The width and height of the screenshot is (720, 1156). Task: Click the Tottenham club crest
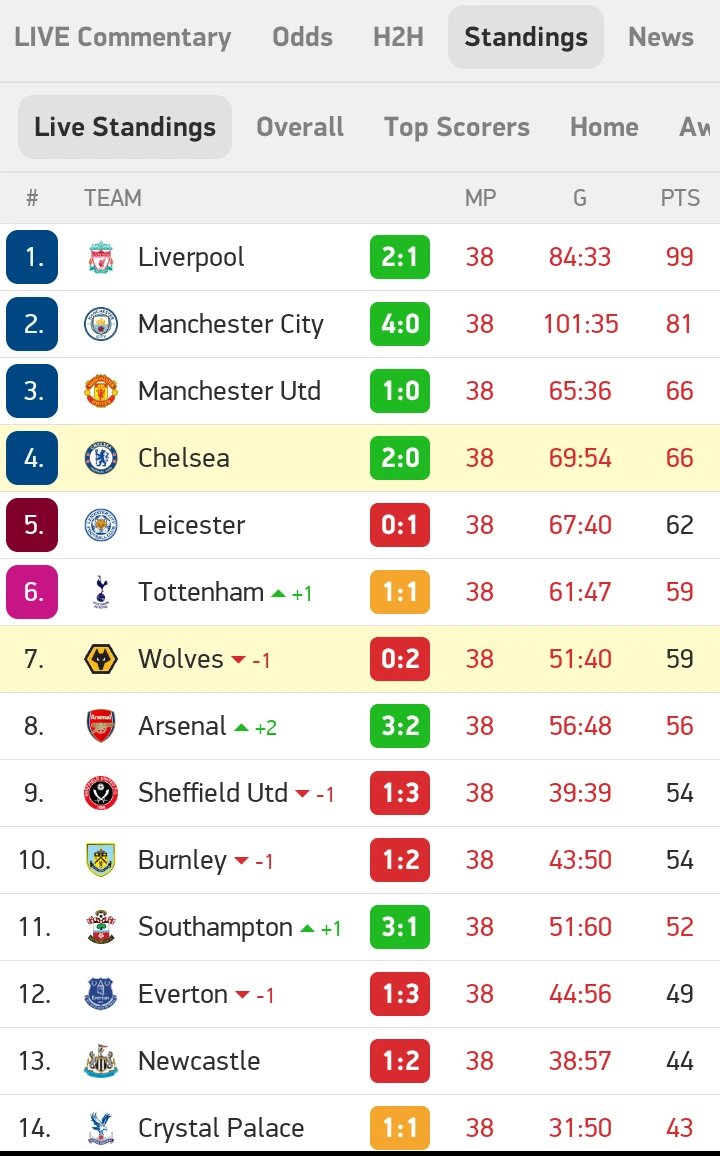click(x=101, y=592)
